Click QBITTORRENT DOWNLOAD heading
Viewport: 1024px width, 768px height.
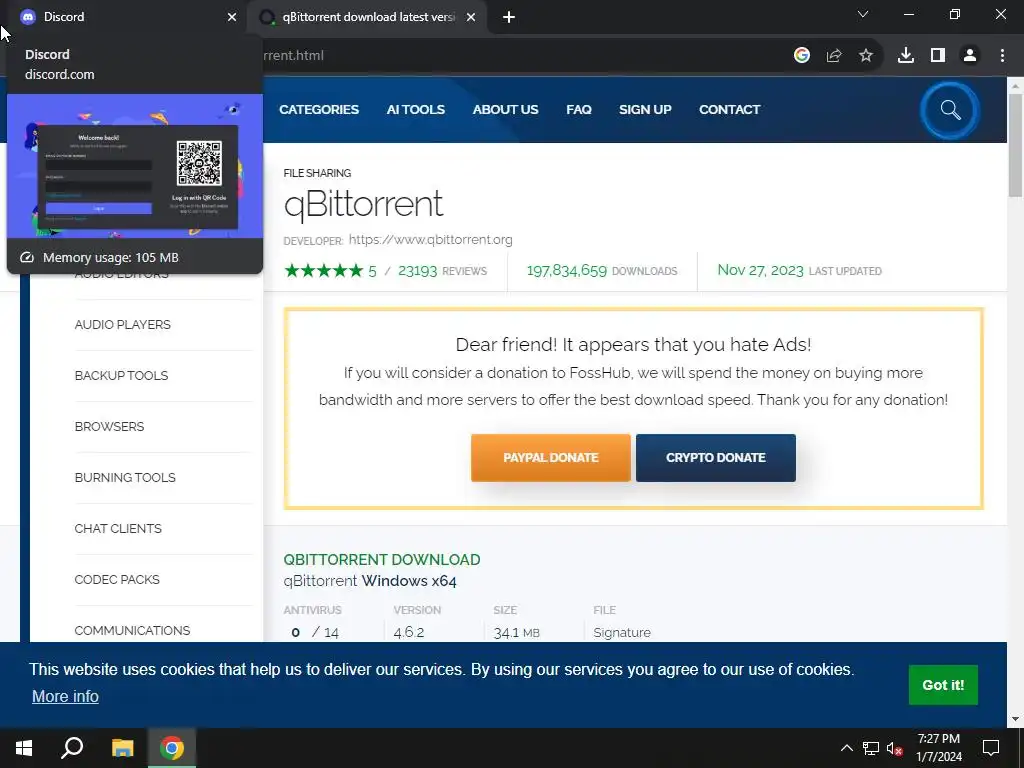point(382,560)
